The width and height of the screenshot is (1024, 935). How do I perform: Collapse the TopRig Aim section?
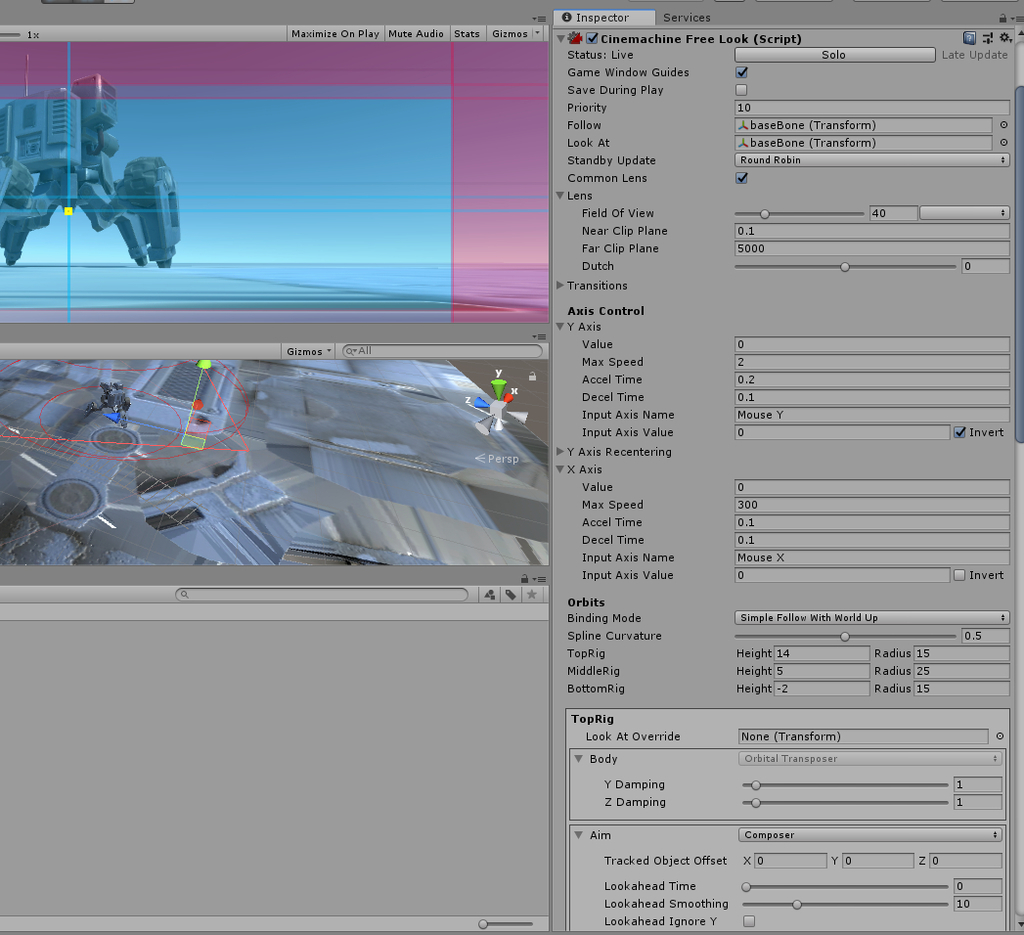579,835
